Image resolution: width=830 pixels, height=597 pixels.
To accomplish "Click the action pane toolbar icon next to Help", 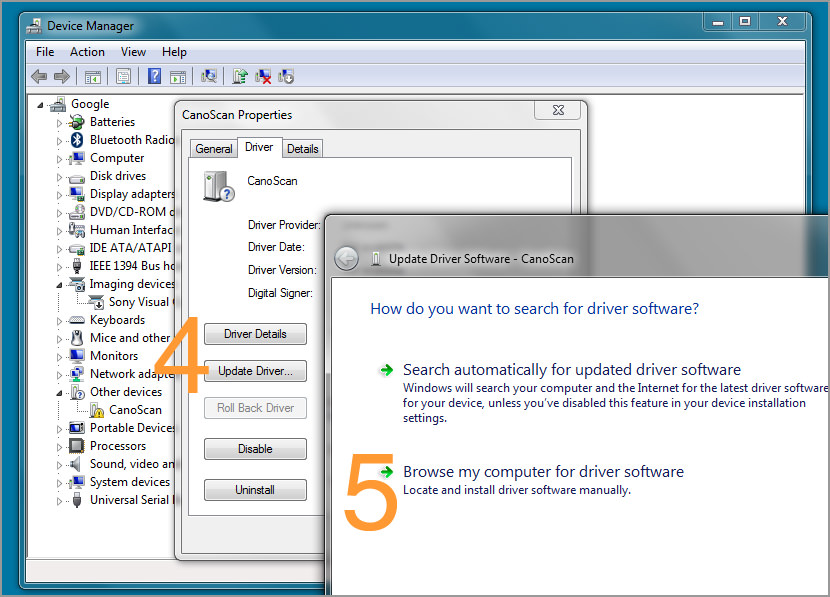I will [178, 77].
